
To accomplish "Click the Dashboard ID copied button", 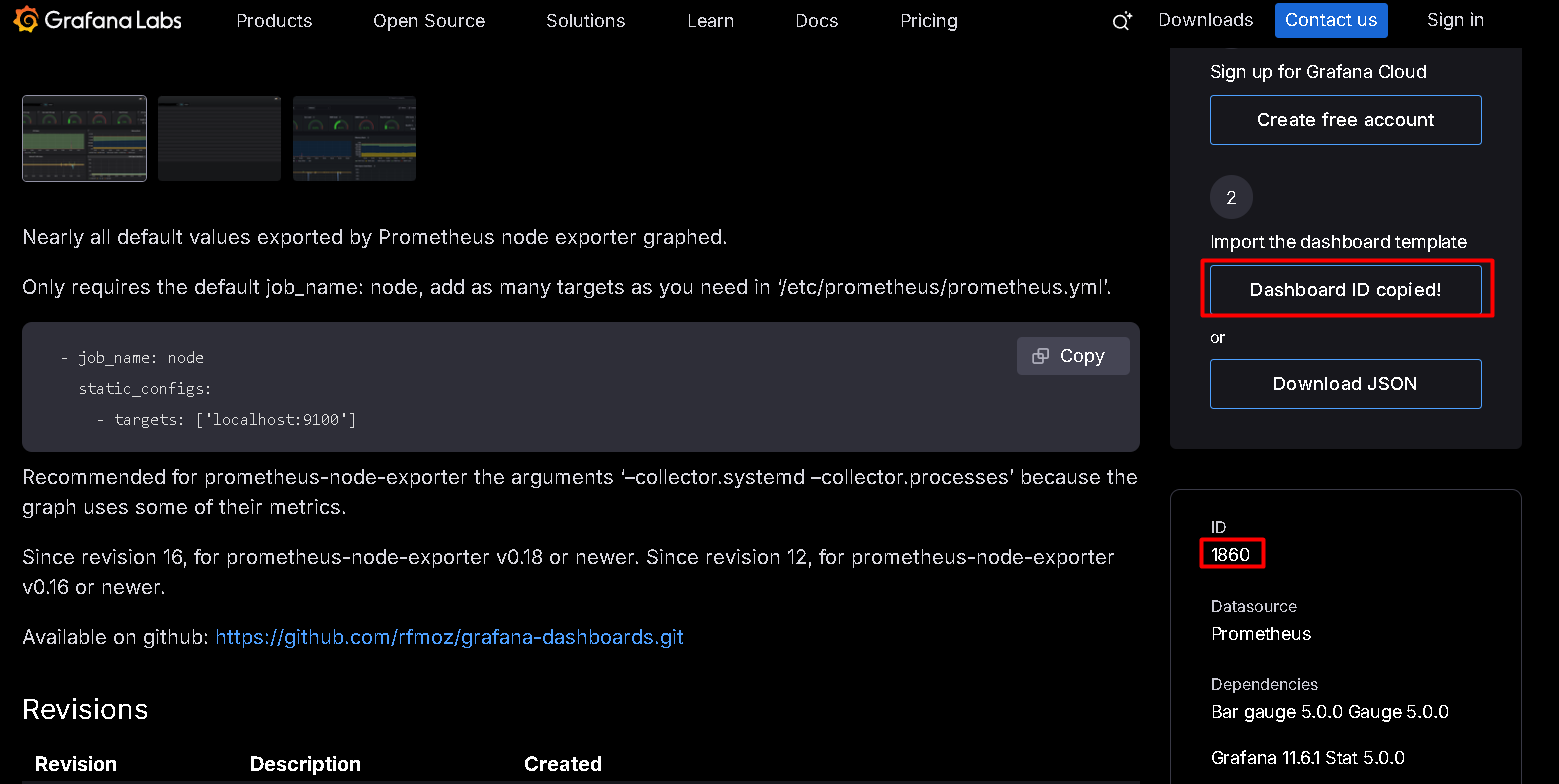I will click(1345, 289).
